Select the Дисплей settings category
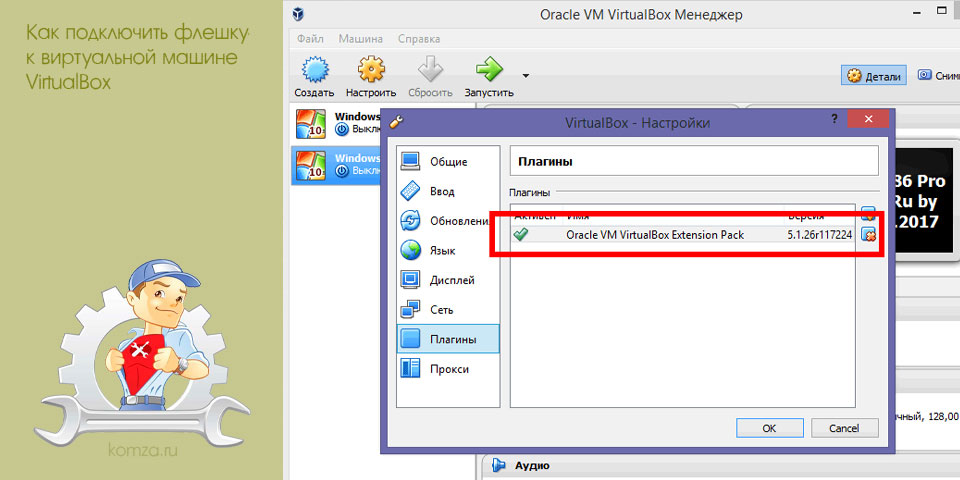The image size is (960, 480). [x=448, y=280]
